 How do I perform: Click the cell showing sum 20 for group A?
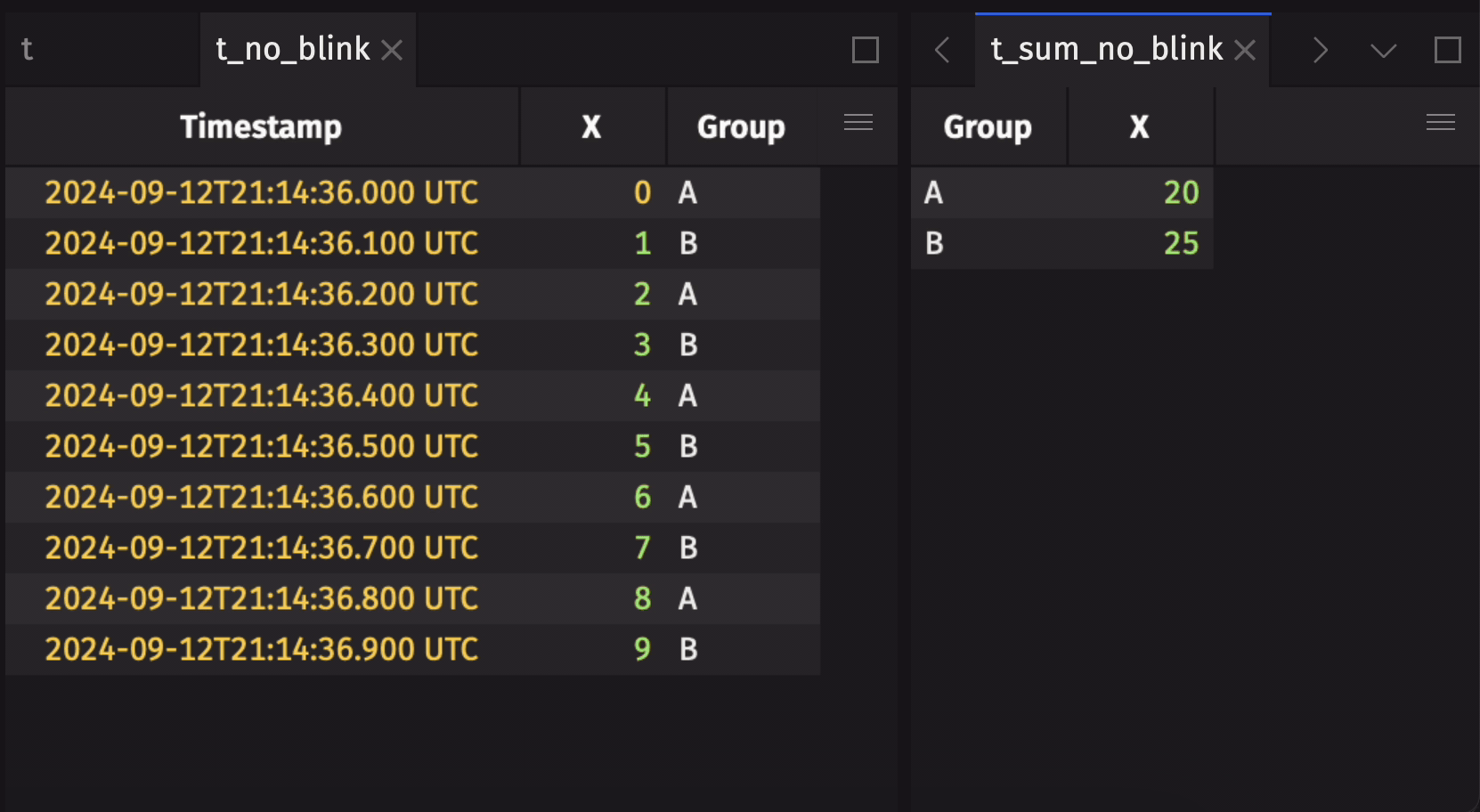pyautogui.click(x=1183, y=192)
